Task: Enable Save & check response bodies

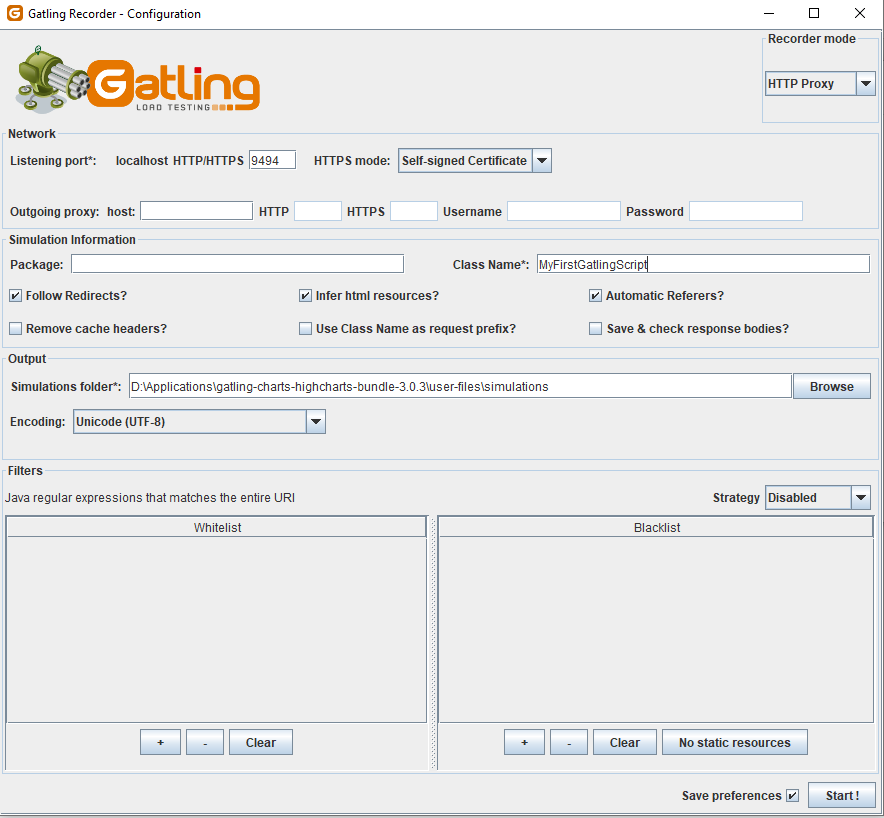Action: click(x=595, y=329)
